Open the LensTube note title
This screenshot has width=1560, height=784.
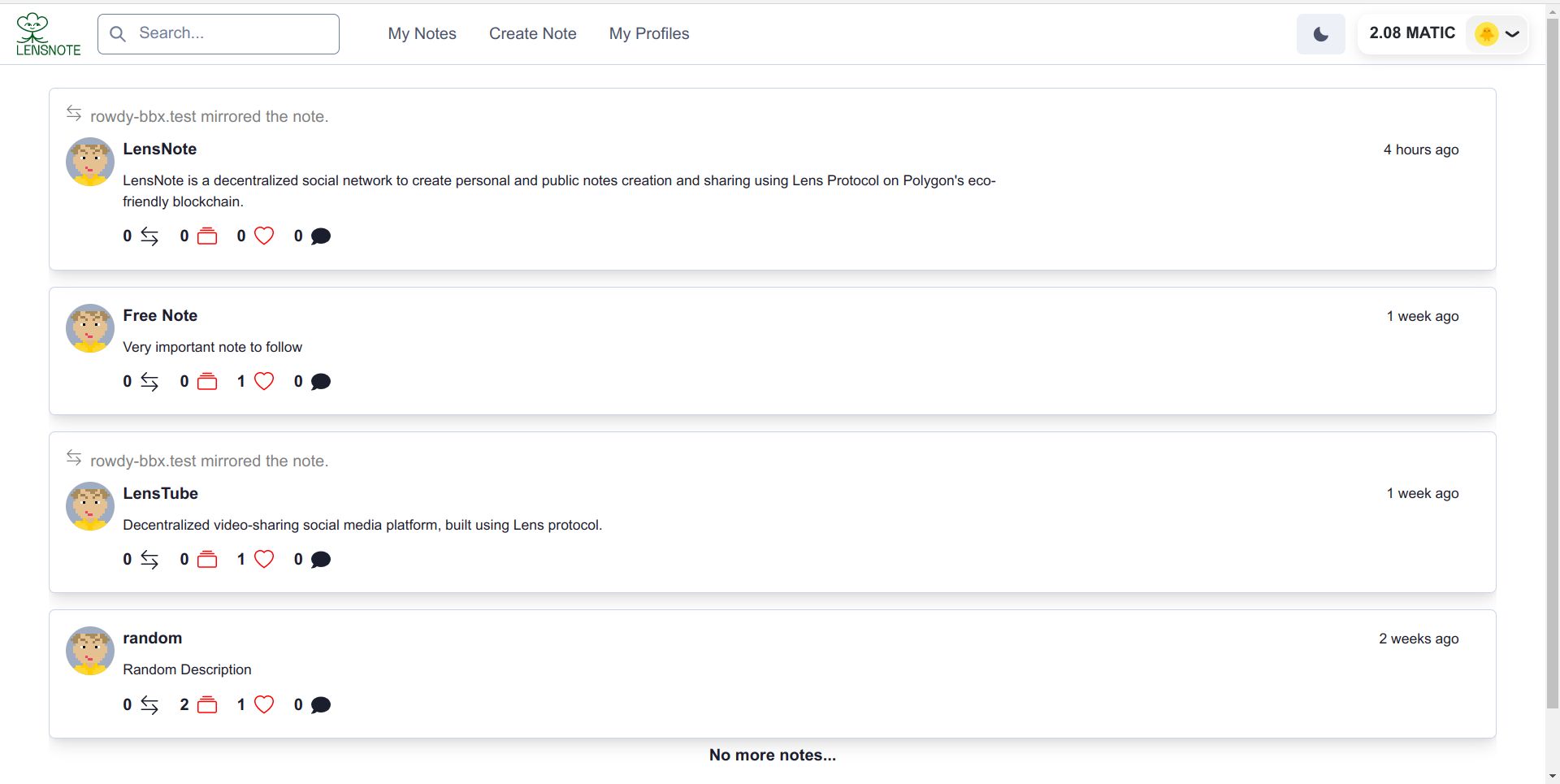[160, 493]
